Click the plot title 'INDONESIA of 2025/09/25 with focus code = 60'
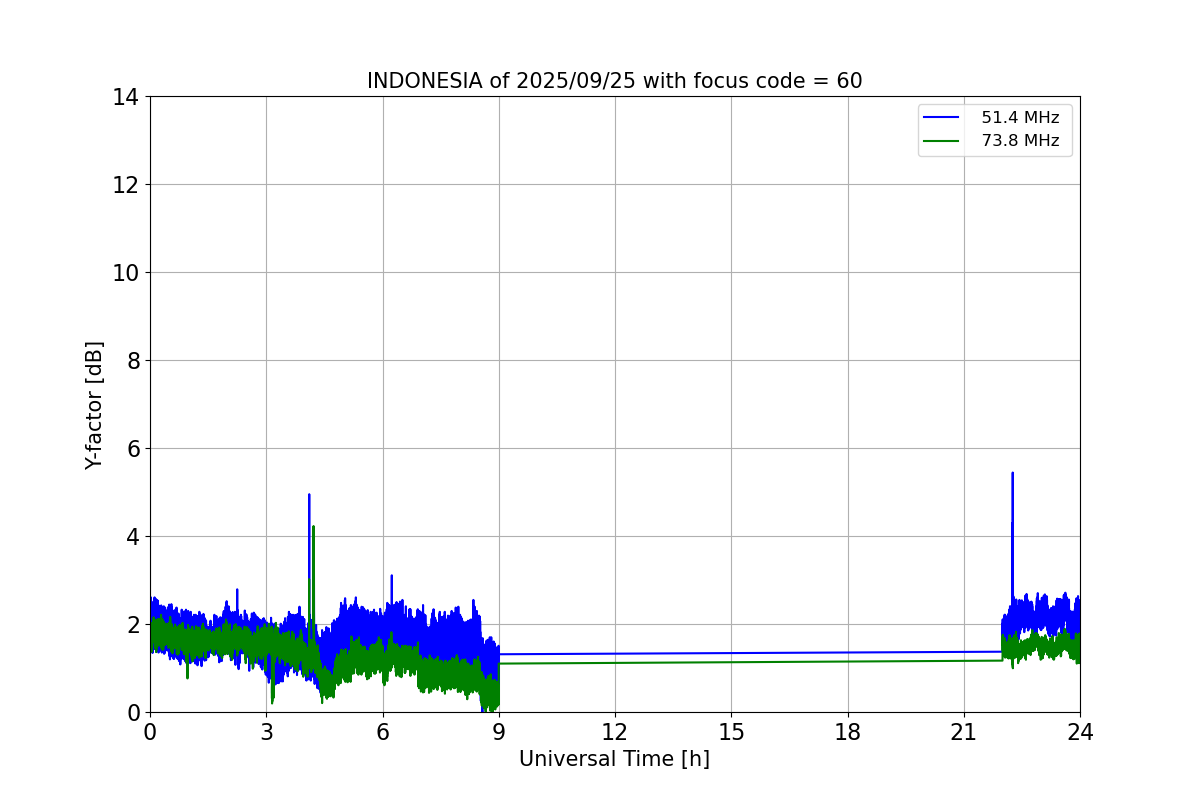 (x=614, y=81)
